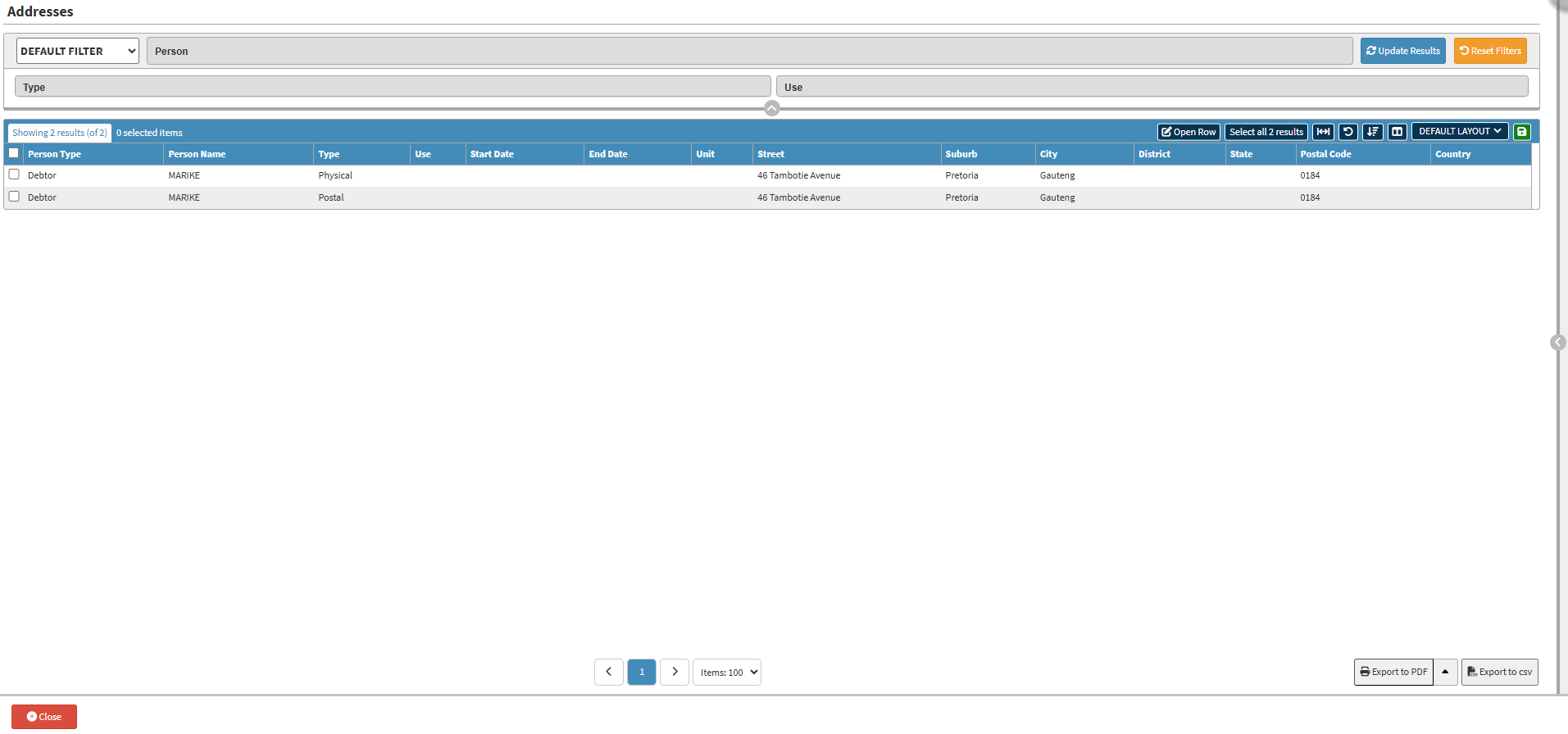This screenshot has width=1568, height=734.
Task: Click the Reset Filters button
Action: 1489,51
